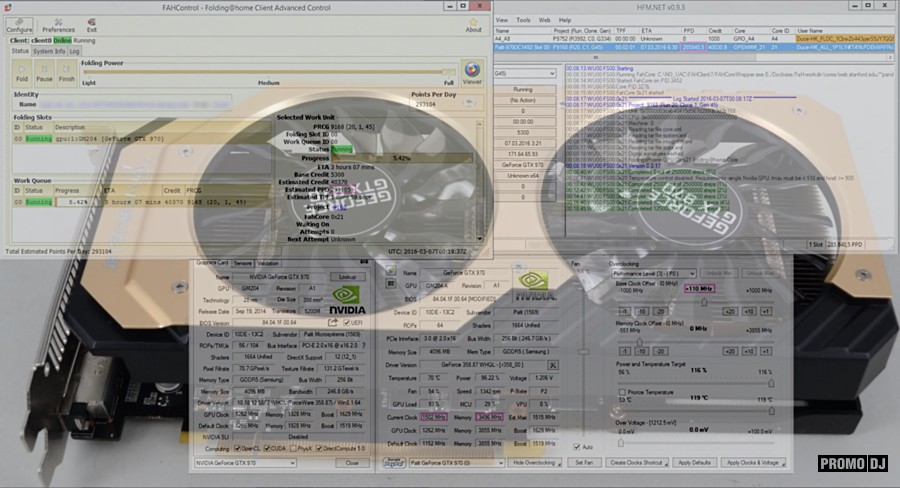Toggle the UEFI checkbox

coord(346,323)
